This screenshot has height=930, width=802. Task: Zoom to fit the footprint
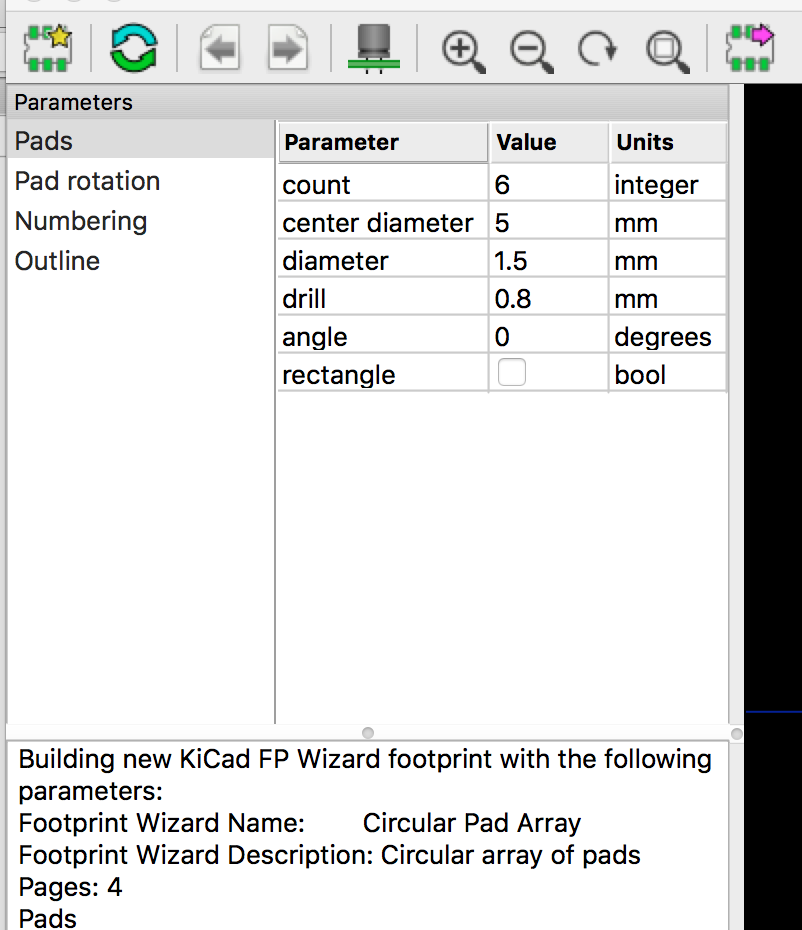[665, 48]
